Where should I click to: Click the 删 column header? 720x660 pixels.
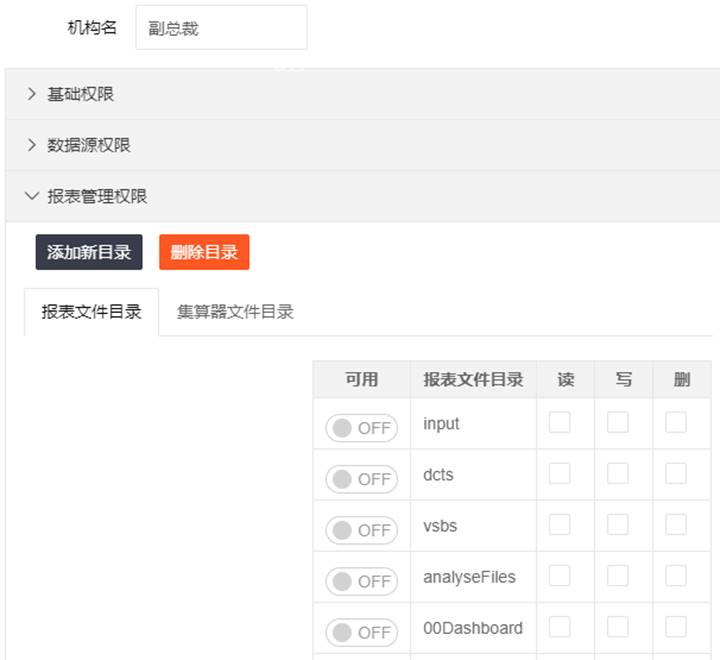point(682,379)
